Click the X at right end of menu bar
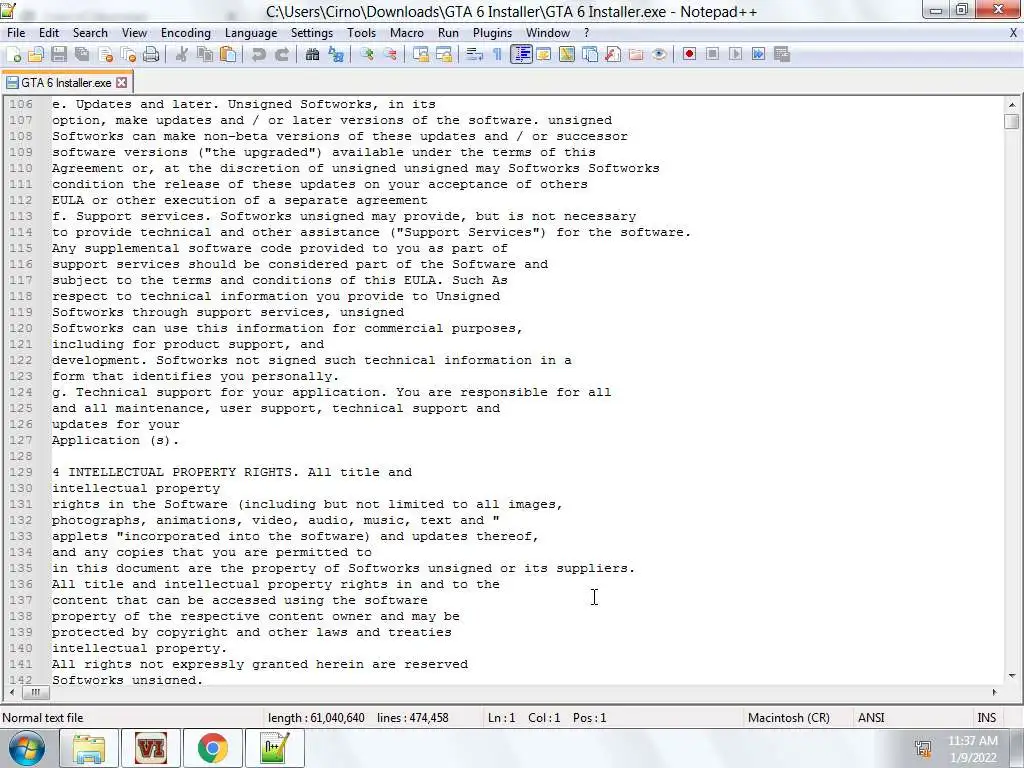 pos(1014,33)
